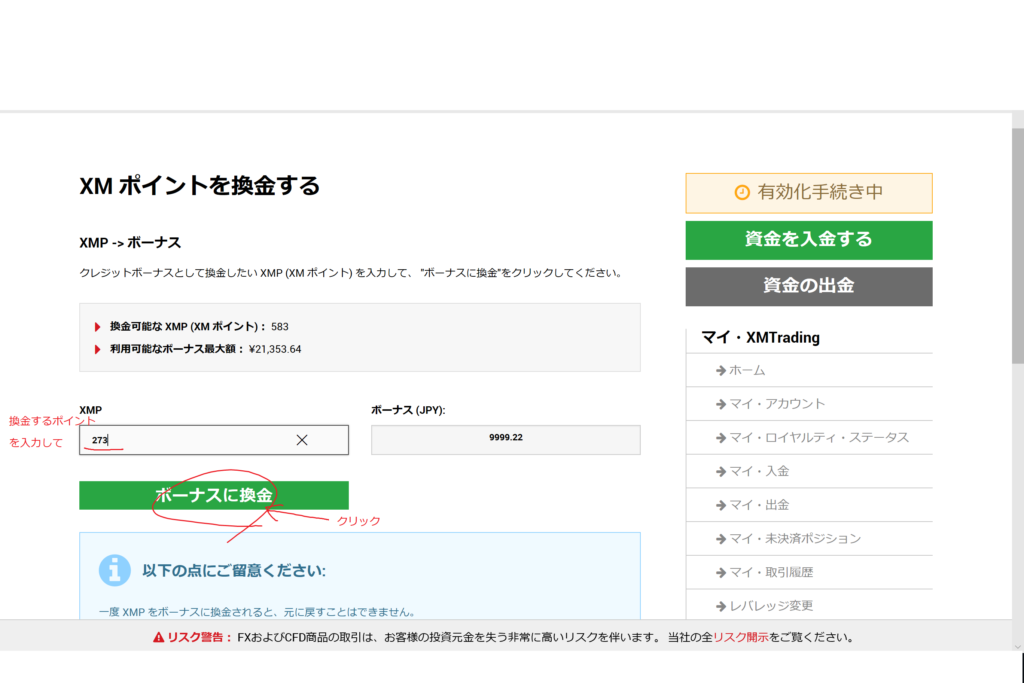
Task: Click the blue info circle icon
Action: tap(115, 570)
